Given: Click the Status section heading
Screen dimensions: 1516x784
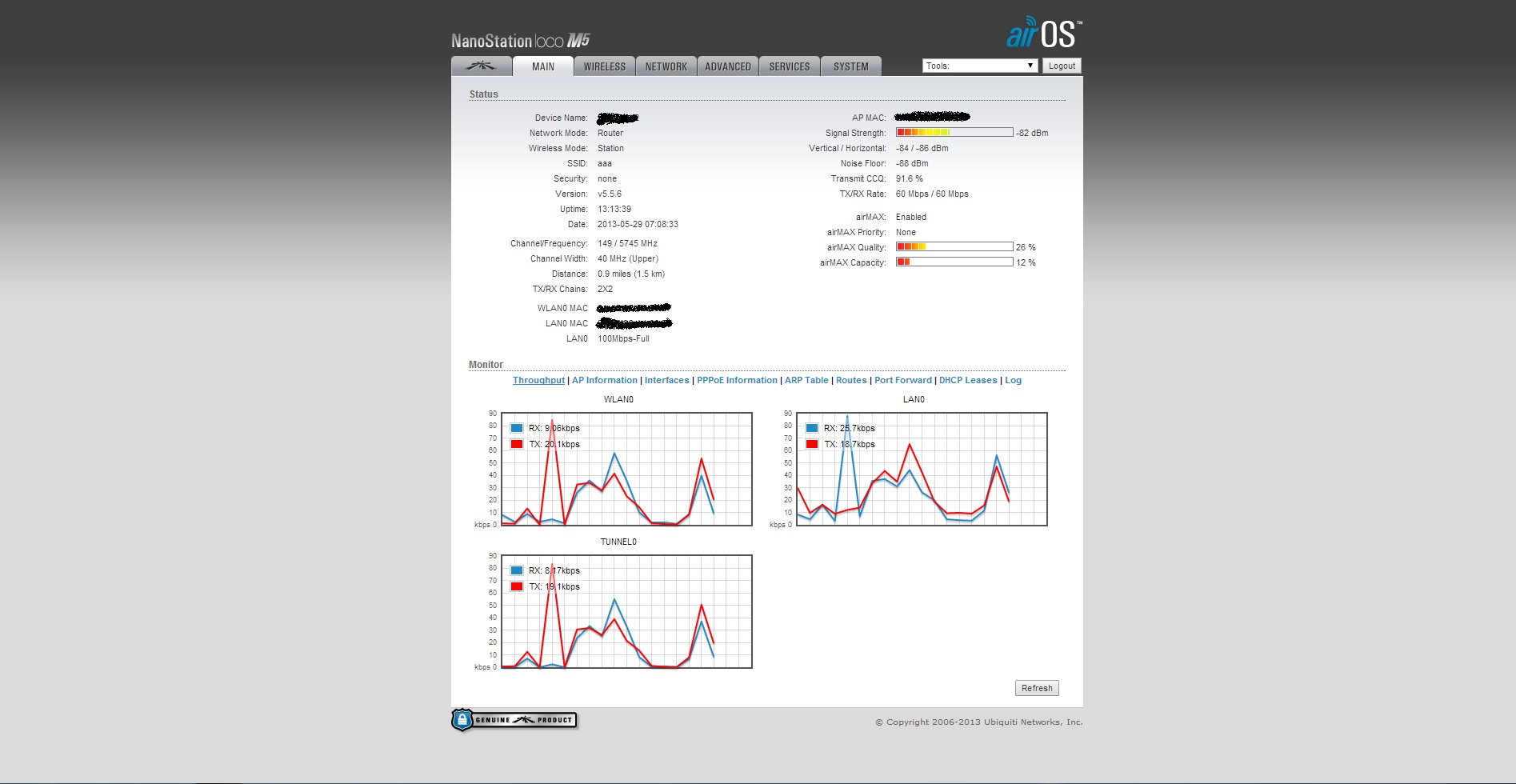Looking at the screenshot, I should click(x=483, y=94).
